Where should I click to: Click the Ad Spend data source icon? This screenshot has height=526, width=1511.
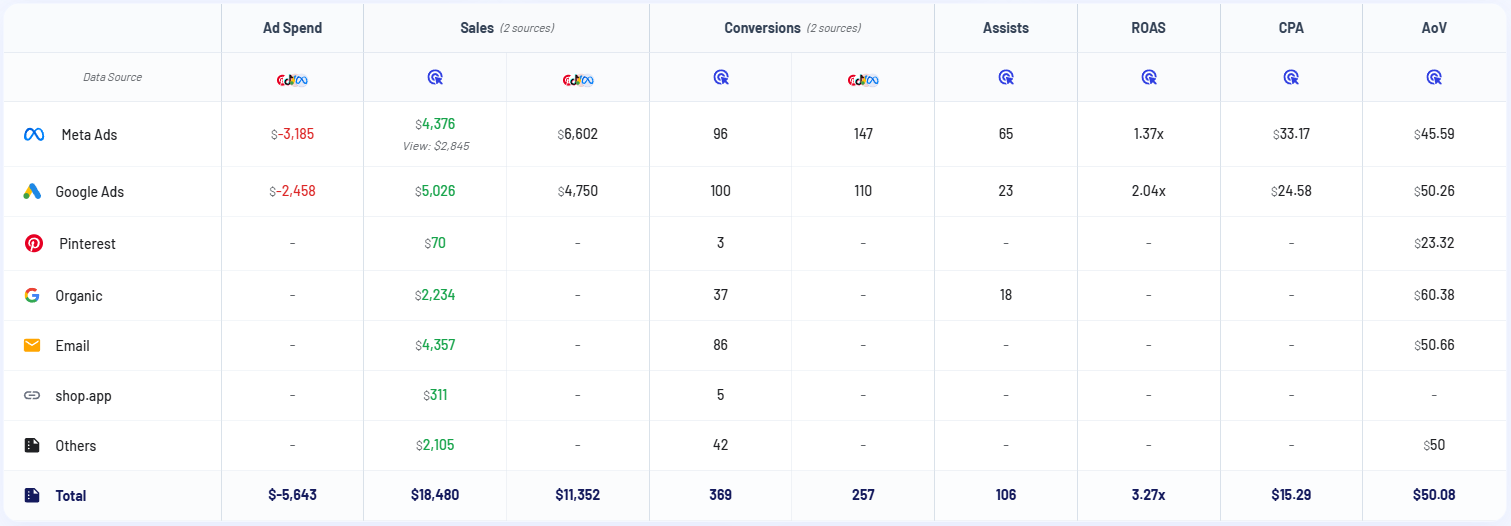292,78
